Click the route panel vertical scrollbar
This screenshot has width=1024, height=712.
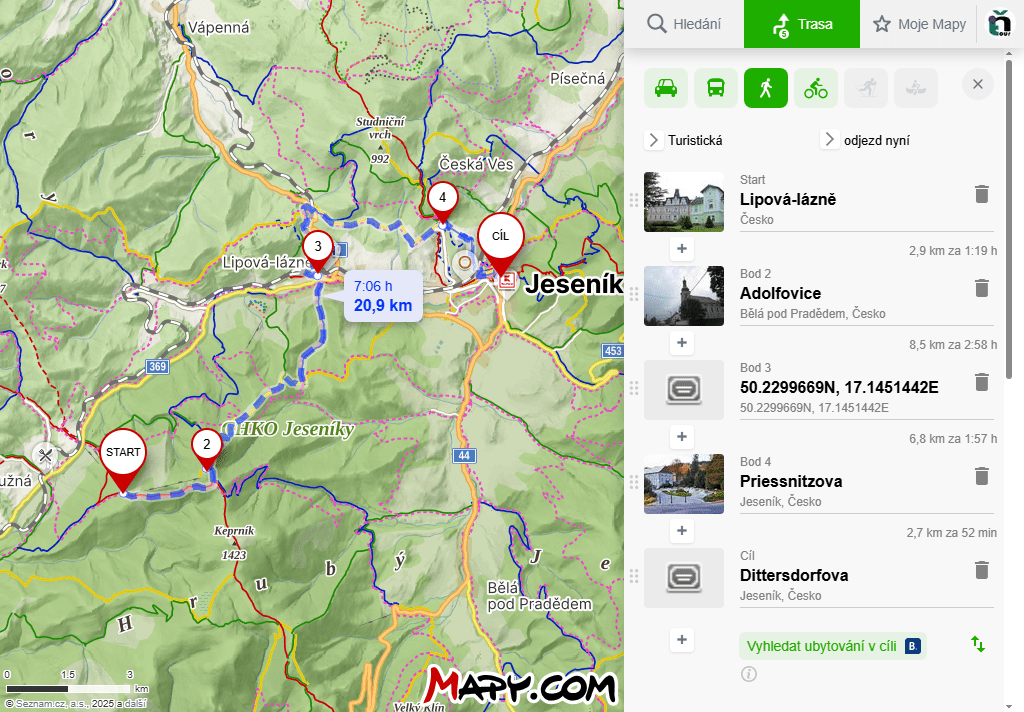(1007, 230)
